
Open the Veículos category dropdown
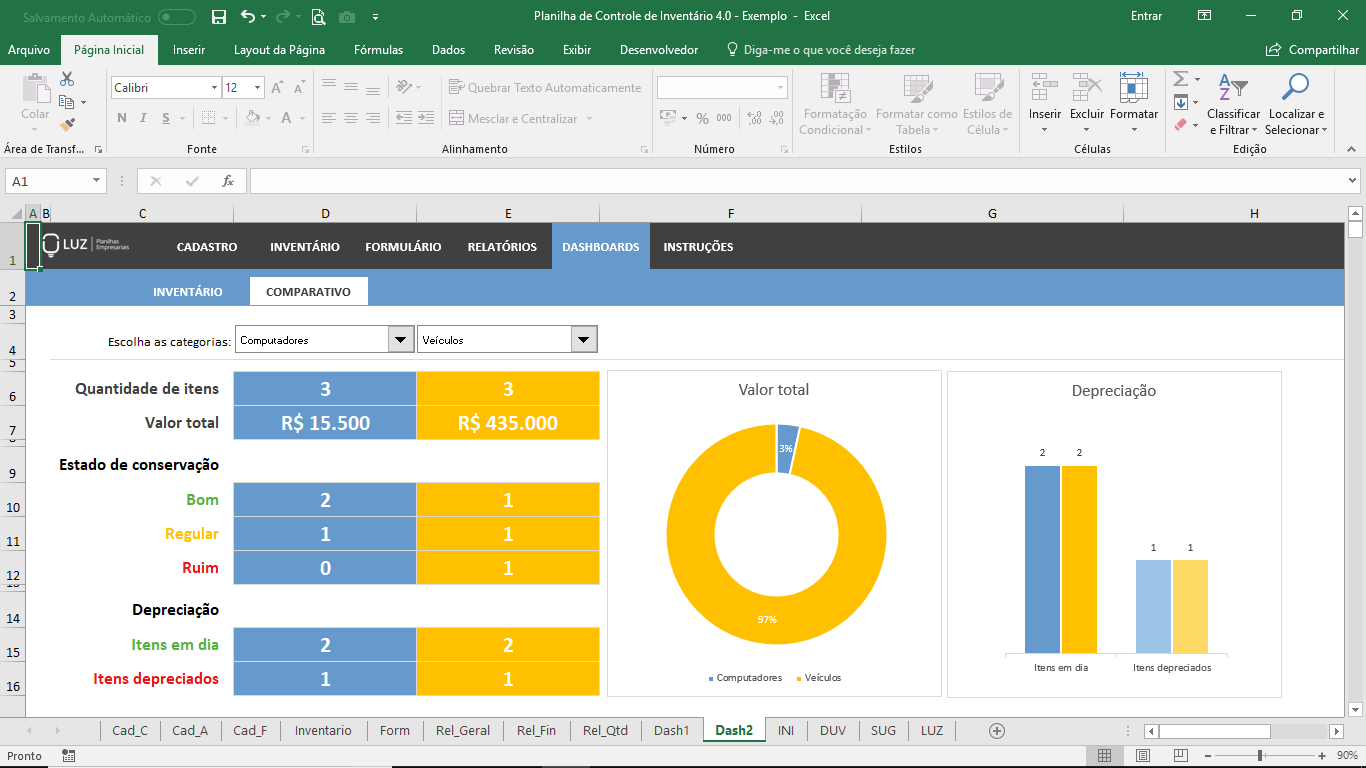[x=583, y=338]
